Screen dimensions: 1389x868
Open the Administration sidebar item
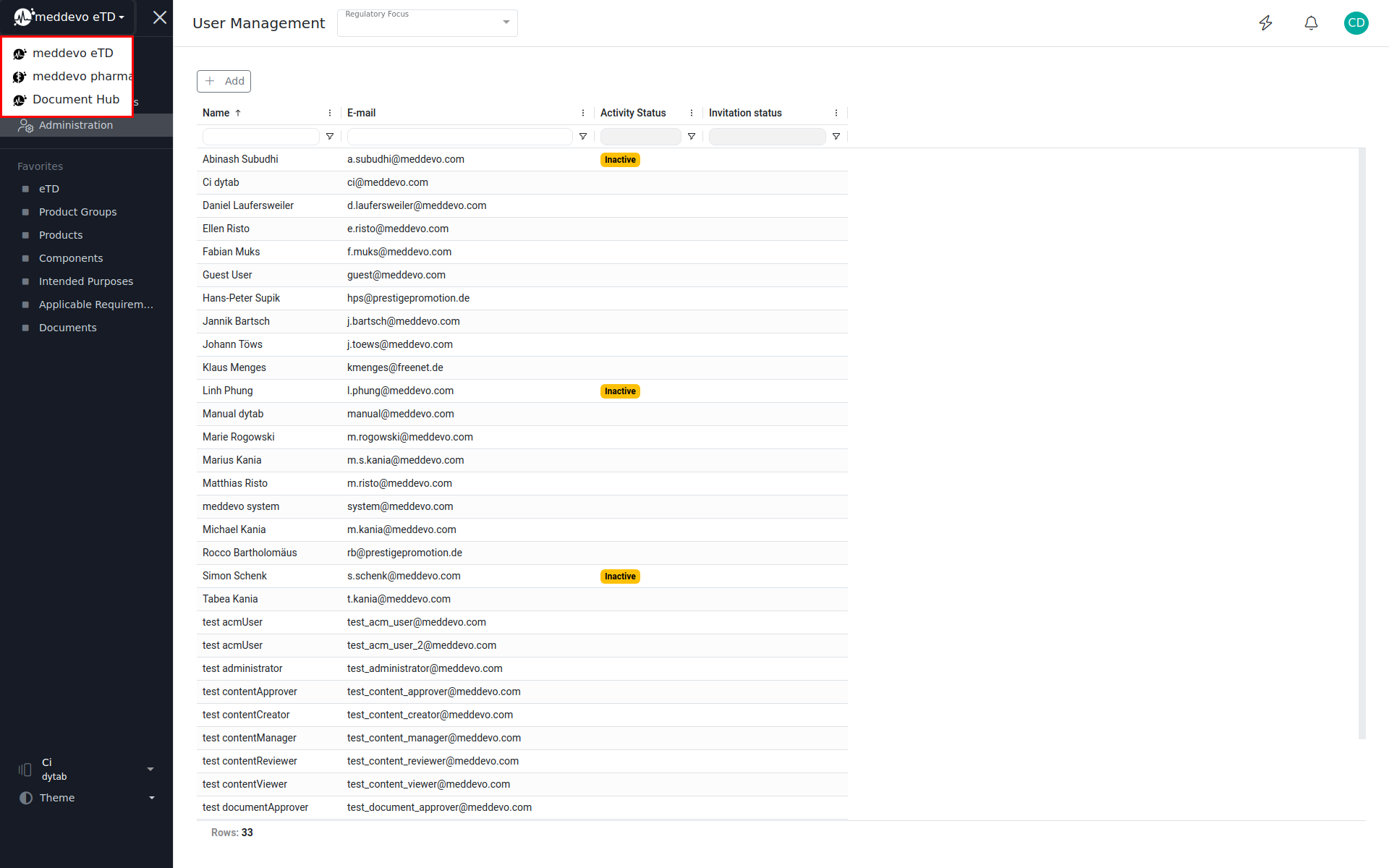click(x=76, y=125)
